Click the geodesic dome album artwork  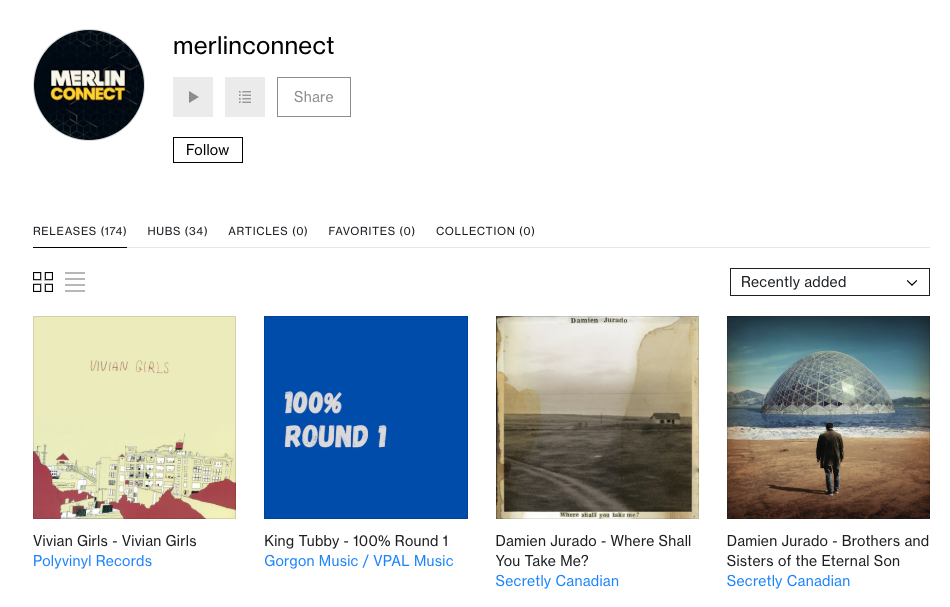tap(828, 417)
